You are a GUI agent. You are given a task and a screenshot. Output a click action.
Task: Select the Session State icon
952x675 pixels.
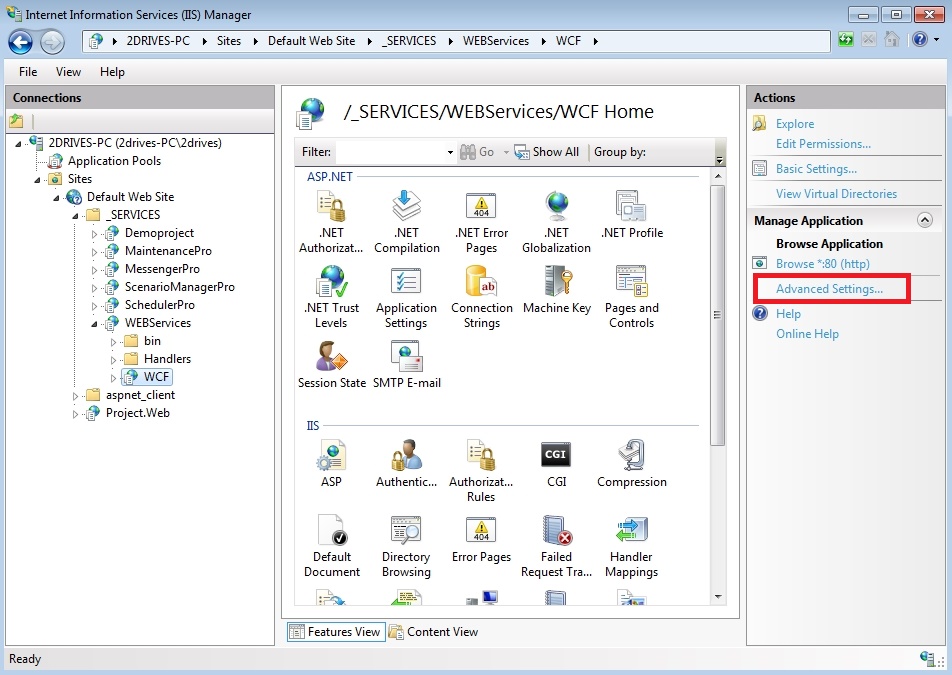click(x=331, y=359)
